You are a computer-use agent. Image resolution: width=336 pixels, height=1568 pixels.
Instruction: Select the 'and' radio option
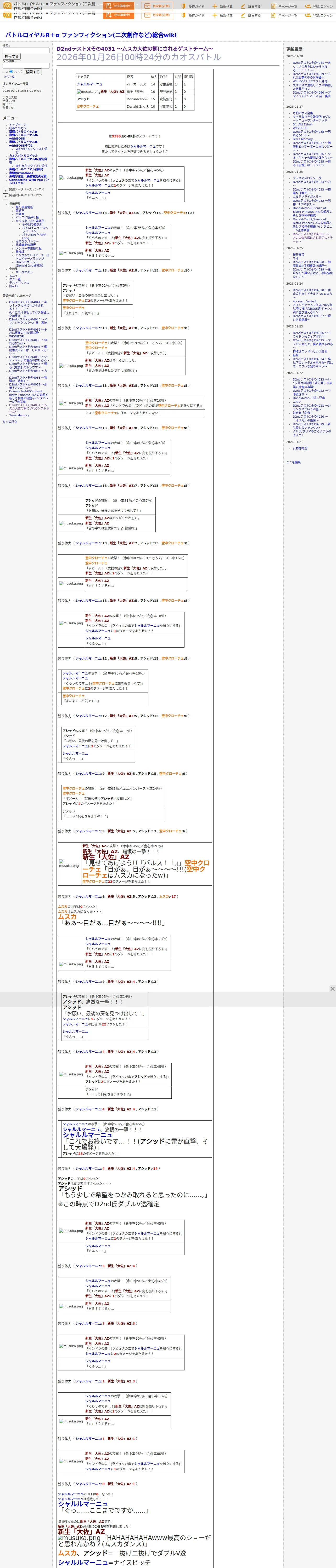(11, 71)
